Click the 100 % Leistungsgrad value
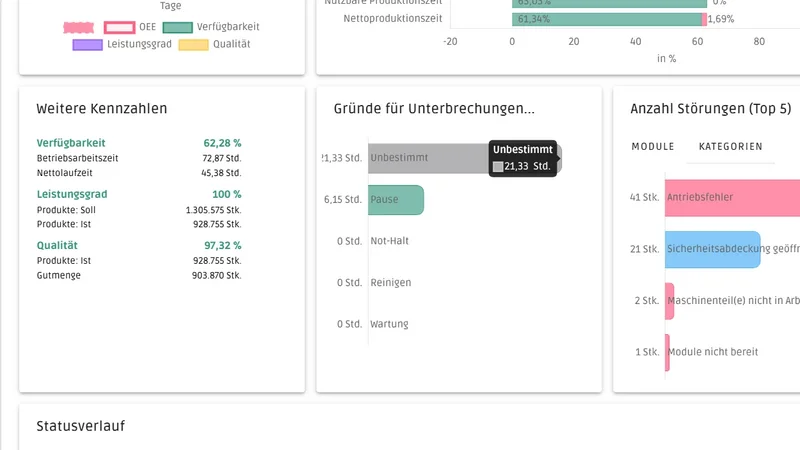This screenshot has height=450, width=800. tap(227, 194)
